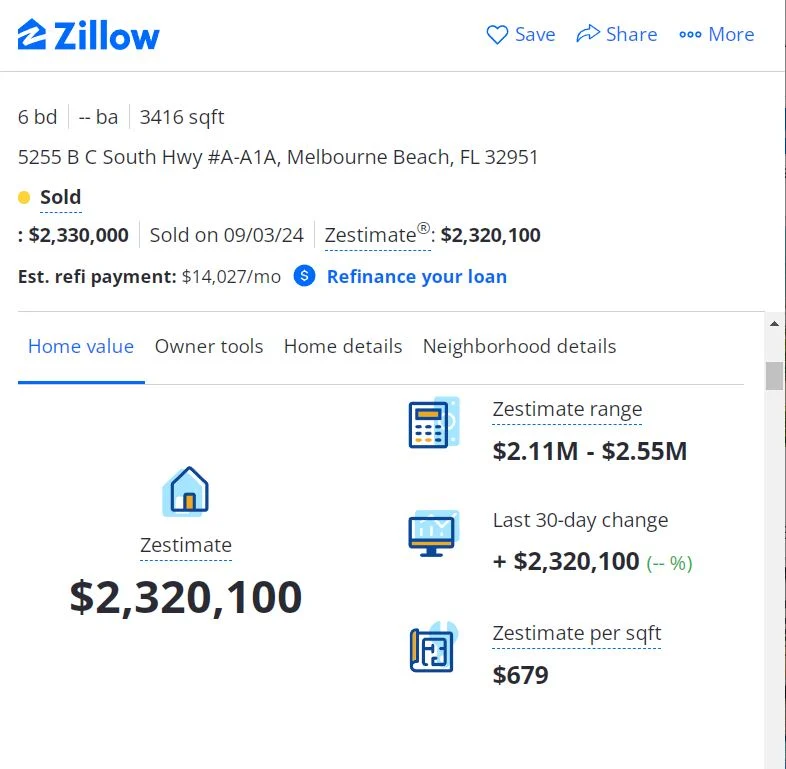Click the Zestimate house icon
Viewport: 786px width, 769px height.
click(186, 491)
